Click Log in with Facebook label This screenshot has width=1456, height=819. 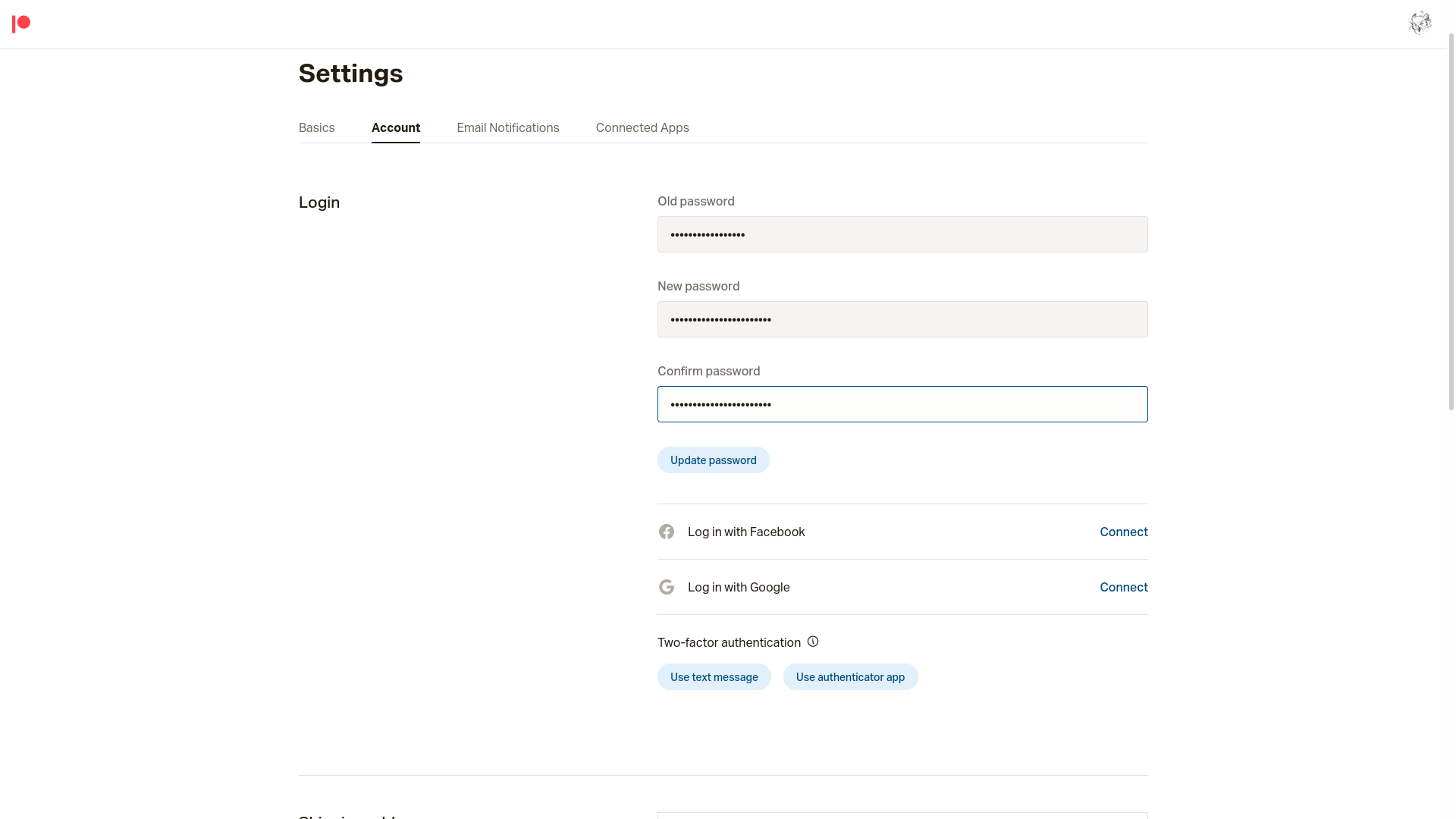click(745, 532)
